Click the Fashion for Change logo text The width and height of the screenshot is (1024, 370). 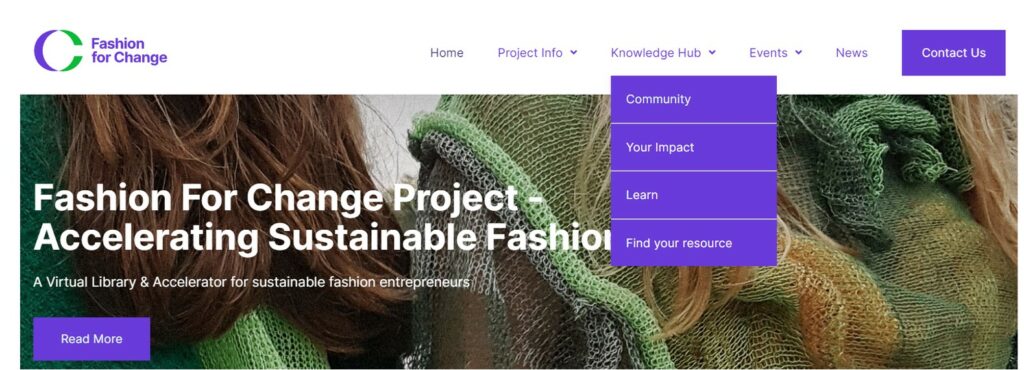pos(129,51)
